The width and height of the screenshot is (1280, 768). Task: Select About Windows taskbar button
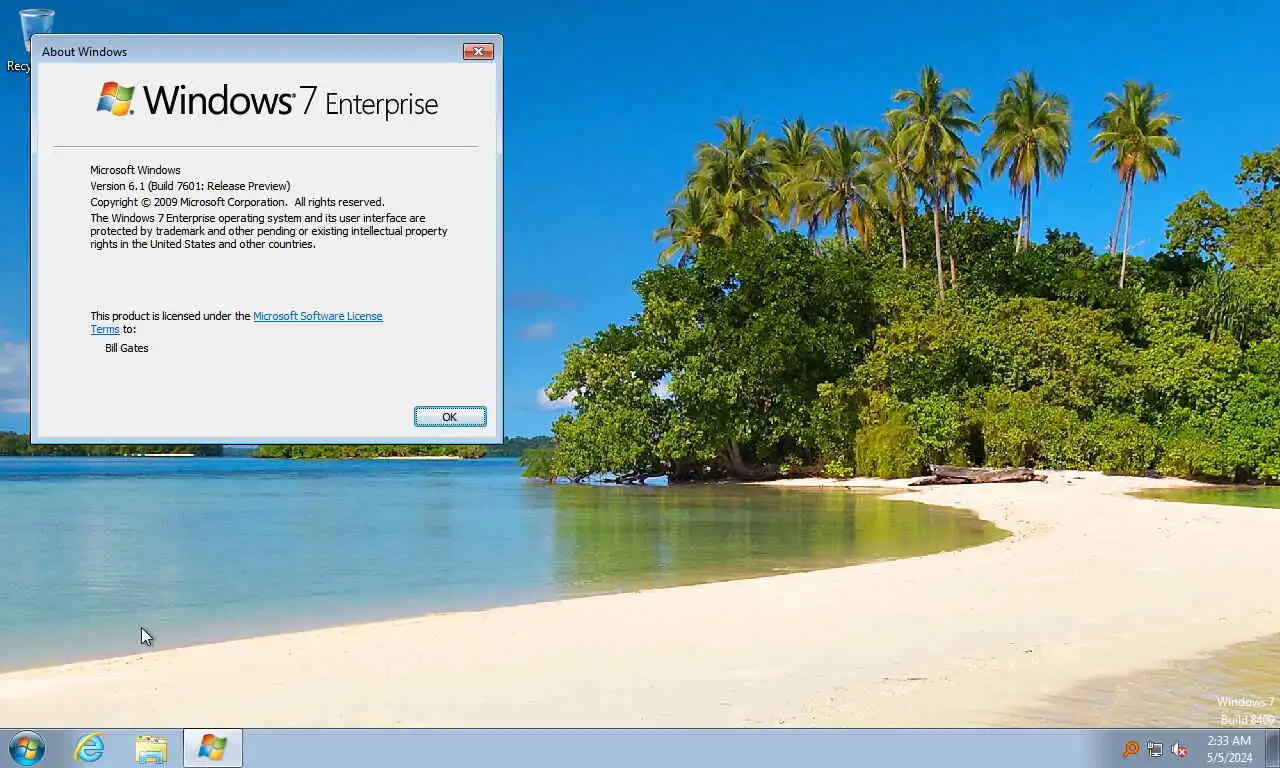[213, 748]
